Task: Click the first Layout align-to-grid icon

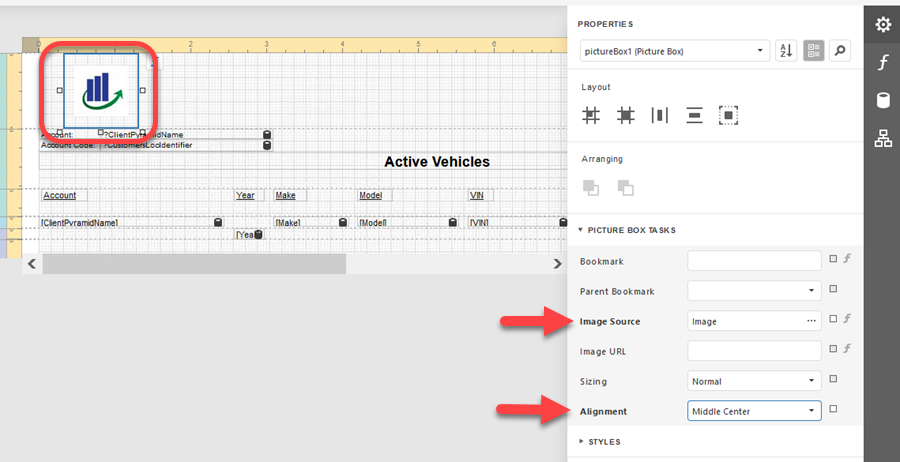Action: click(x=592, y=115)
